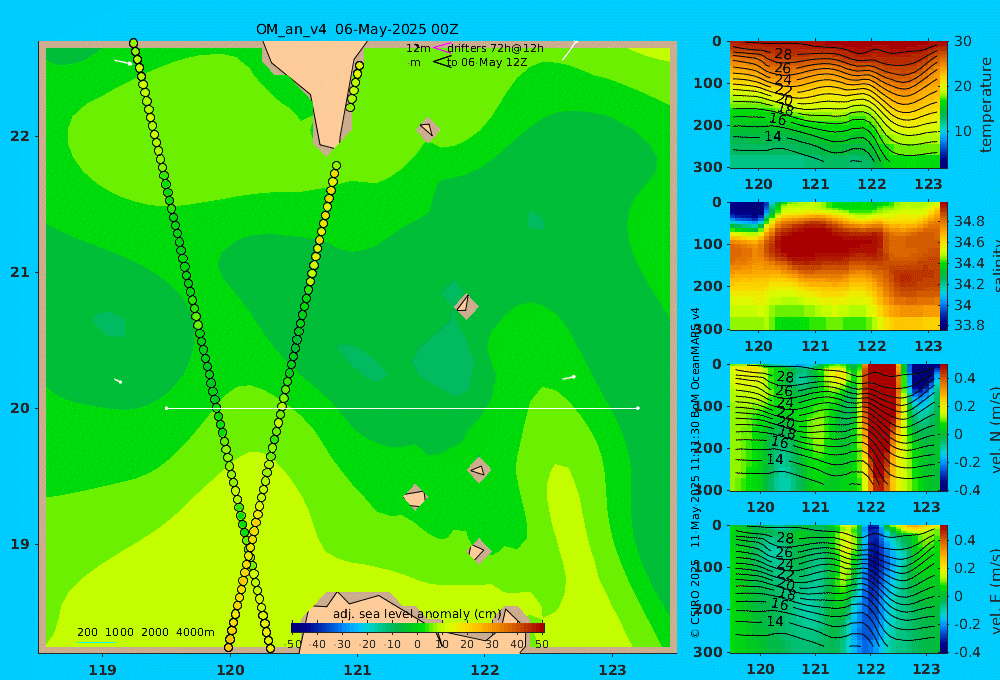The width and height of the screenshot is (1000, 680).
Task: Click the vel. E colorbar
Action: (944, 589)
